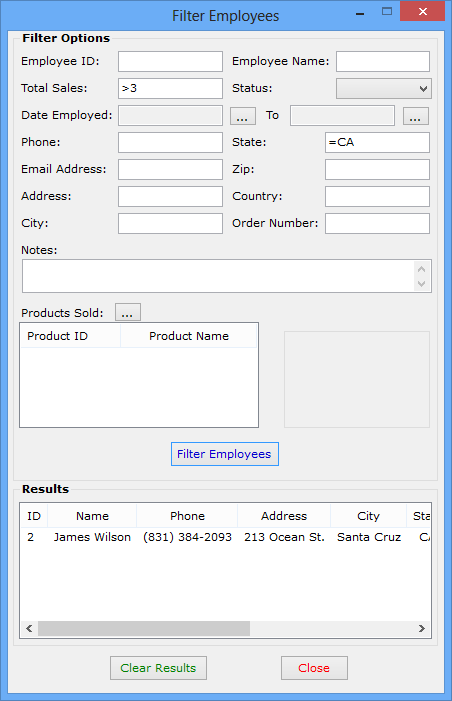452x701 pixels.
Task: Click the Date Employed To field
Action: [342, 115]
